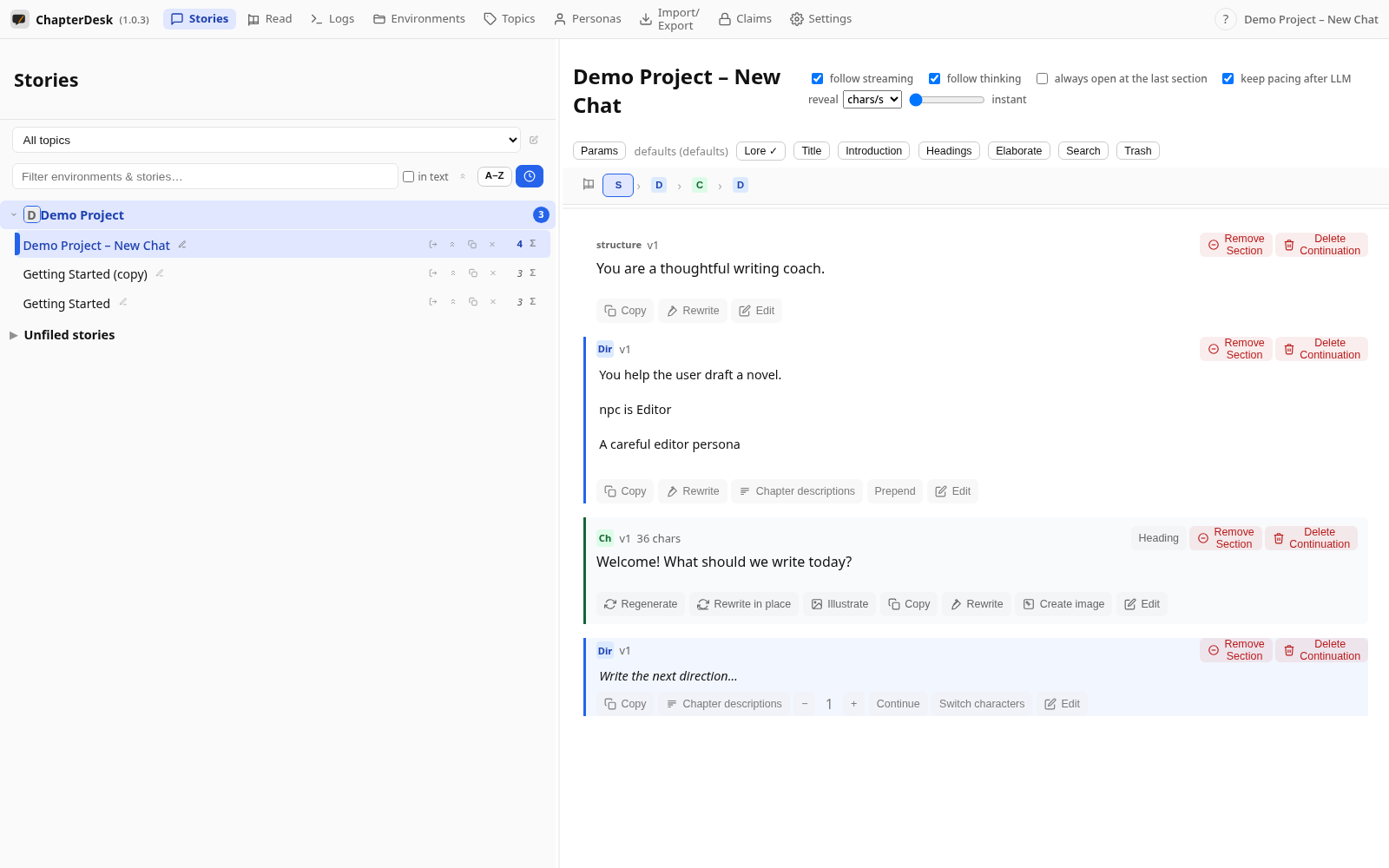Enable always open at the last section
Viewport: 1389px width, 868px height.
point(1042,79)
